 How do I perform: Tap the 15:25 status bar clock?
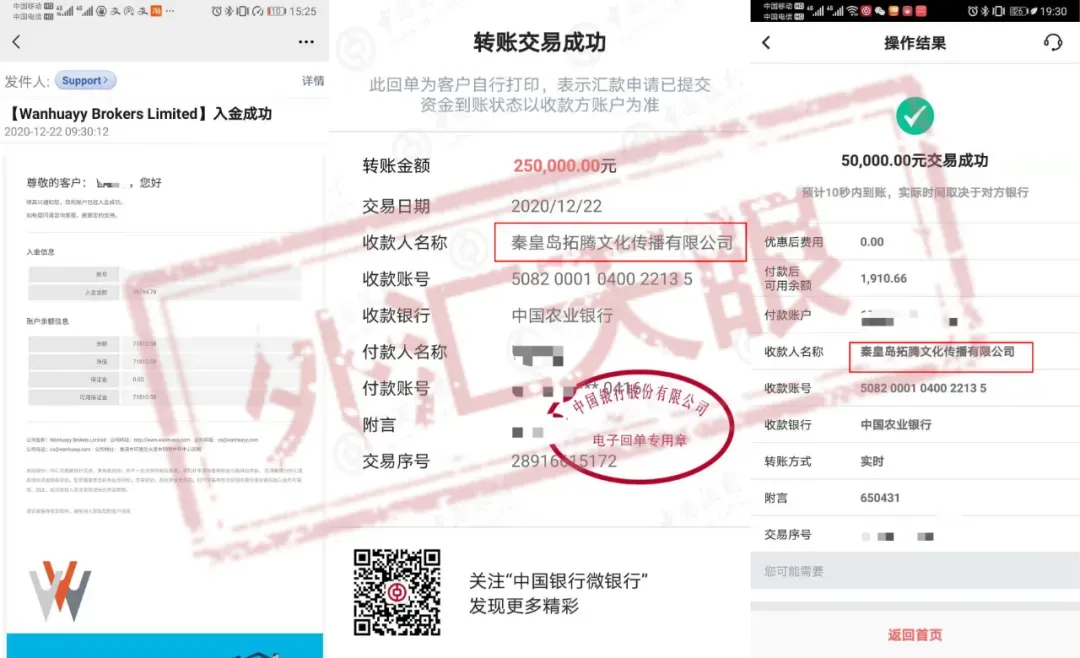click(302, 11)
